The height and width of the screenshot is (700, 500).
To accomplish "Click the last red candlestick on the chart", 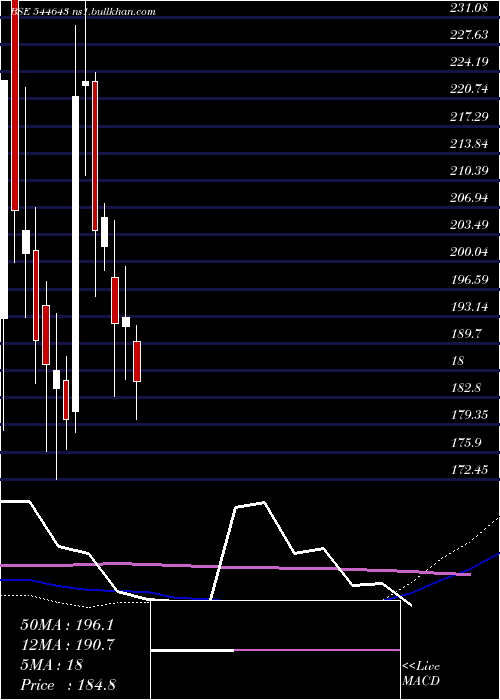I will coord(137,361).
